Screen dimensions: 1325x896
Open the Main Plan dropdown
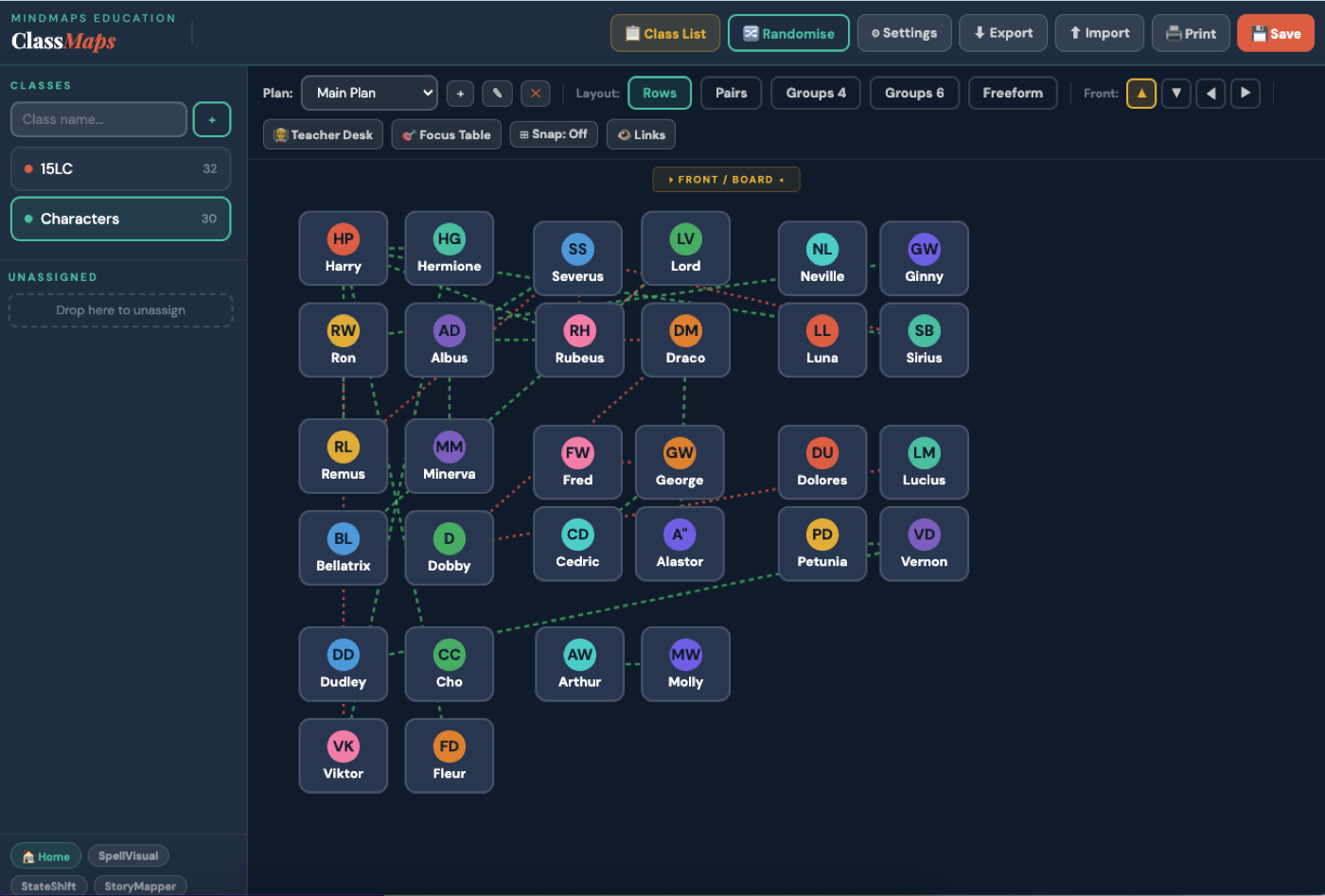(369, 93)
